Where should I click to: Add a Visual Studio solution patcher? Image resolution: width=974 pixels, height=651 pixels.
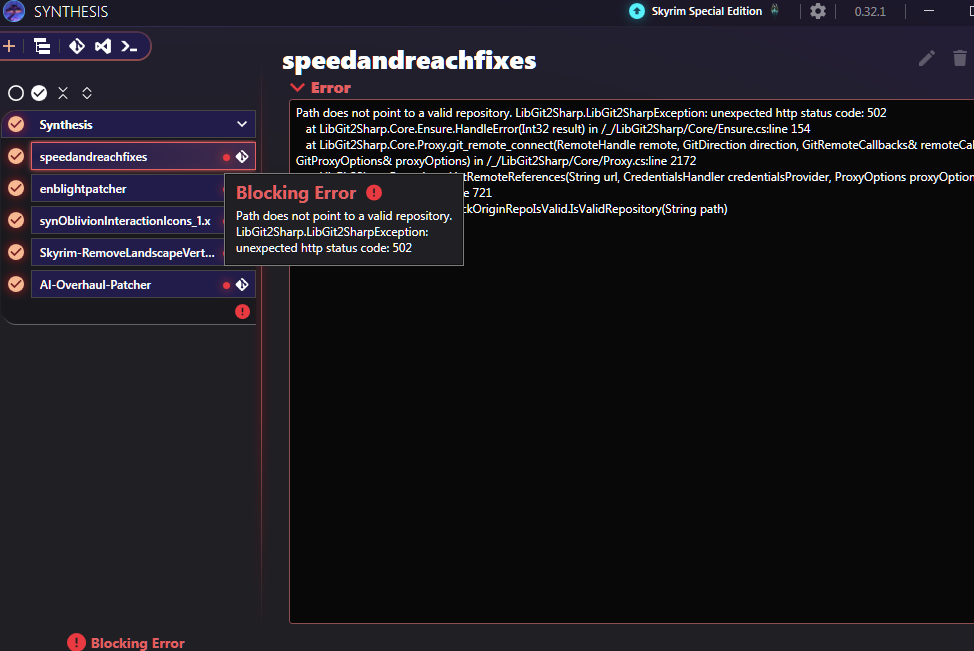pyautogui.click(x=103, y=46)
